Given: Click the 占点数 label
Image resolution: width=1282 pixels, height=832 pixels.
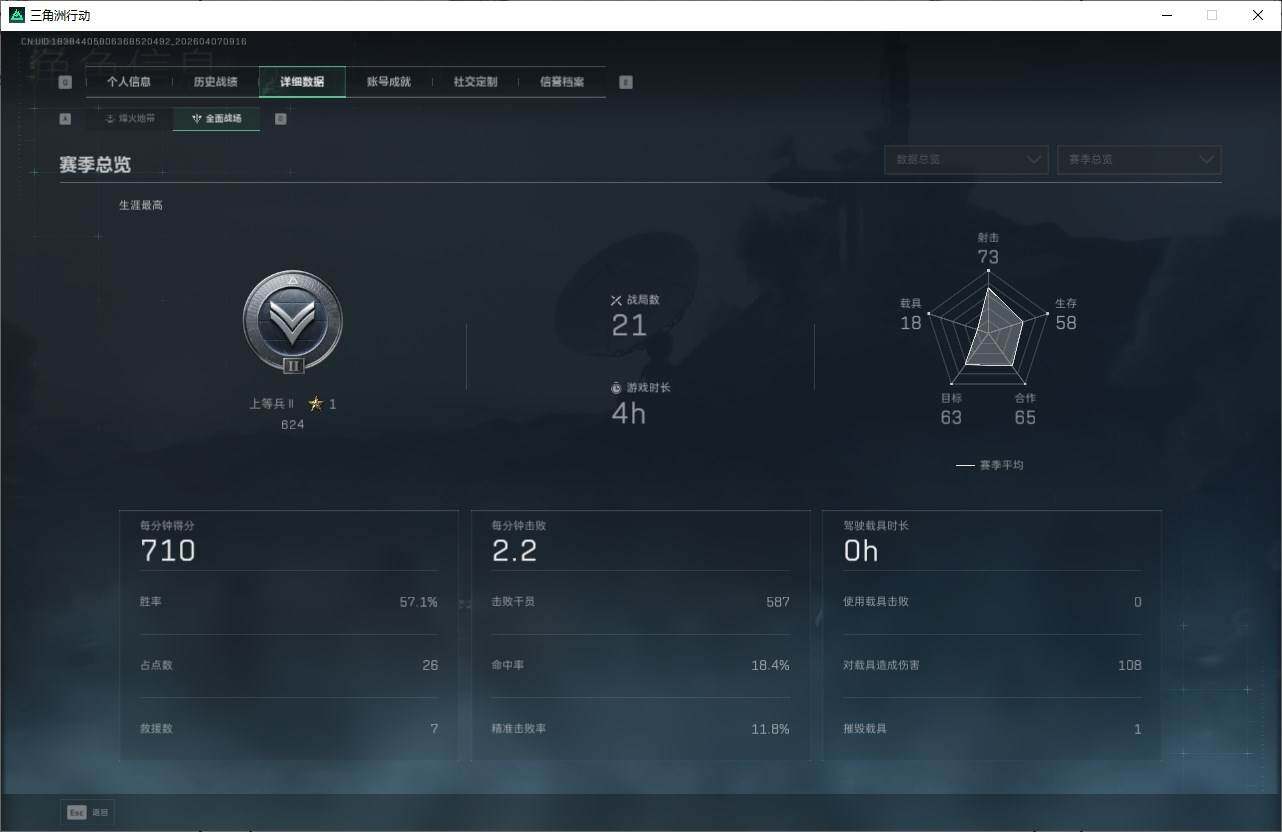Looking at the screenshot, I should pos(156,665).
